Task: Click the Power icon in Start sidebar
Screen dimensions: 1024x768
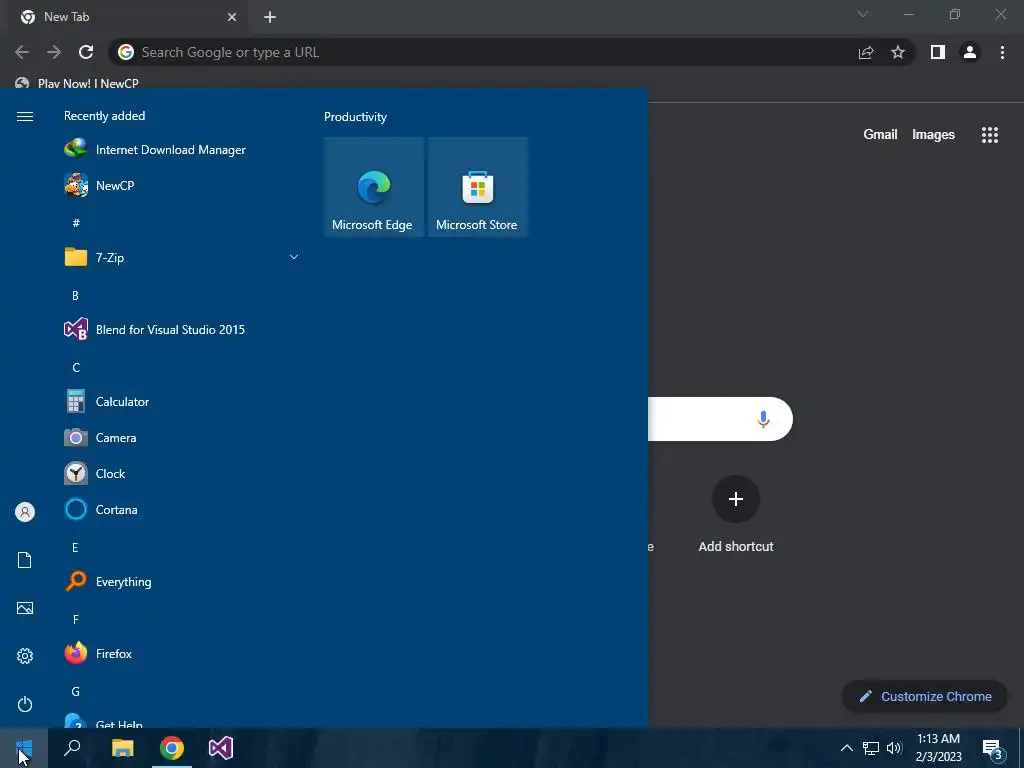Action: tap(25, 704)
